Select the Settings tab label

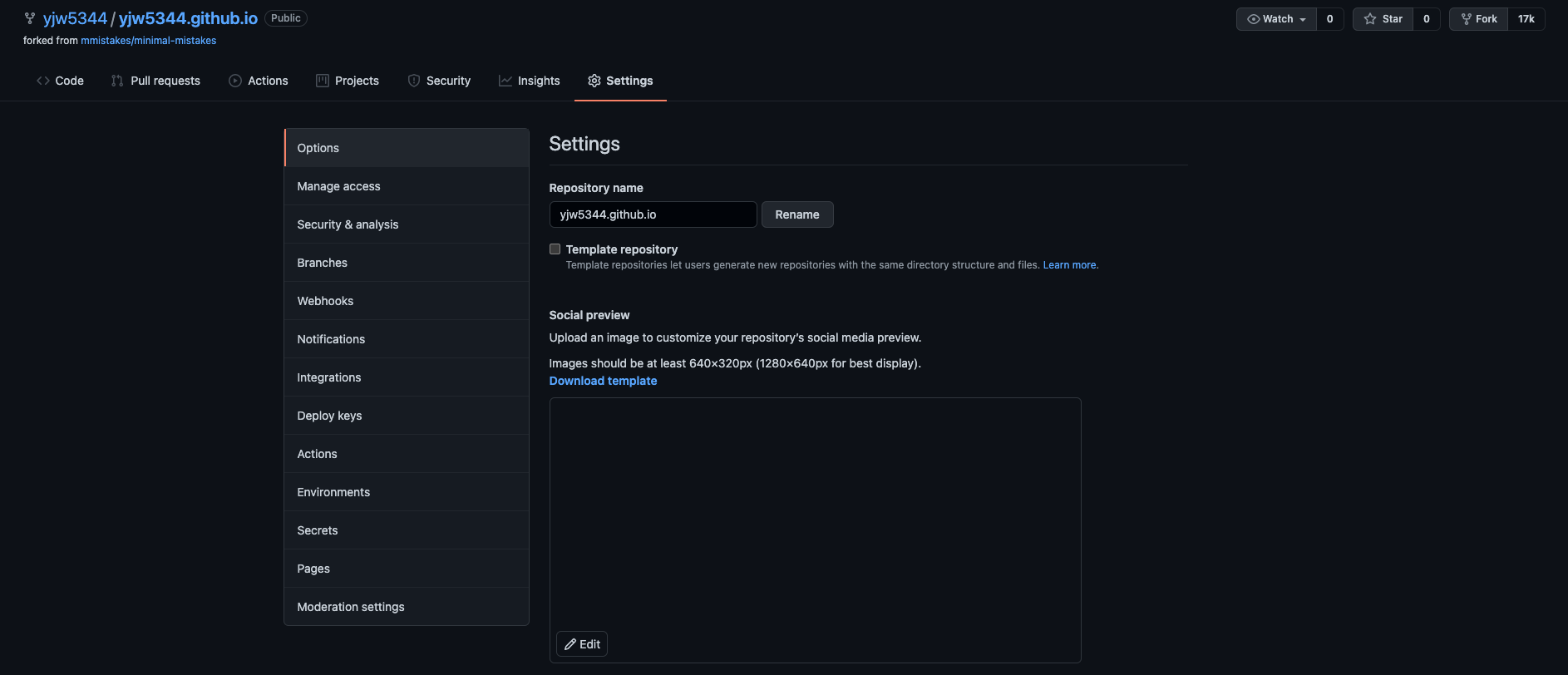629,81
